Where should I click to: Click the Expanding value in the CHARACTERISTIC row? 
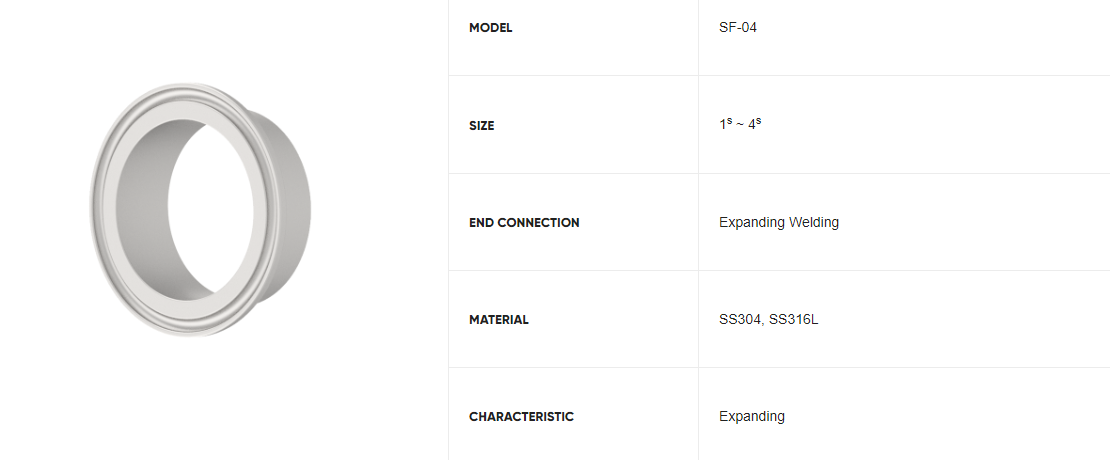click(x=752, y=417)
